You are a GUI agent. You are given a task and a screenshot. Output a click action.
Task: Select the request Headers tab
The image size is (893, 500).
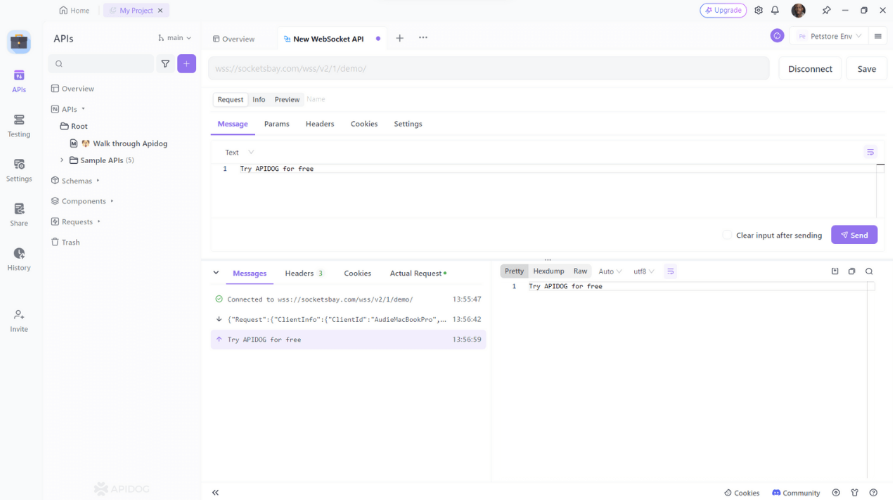(320, 124)
